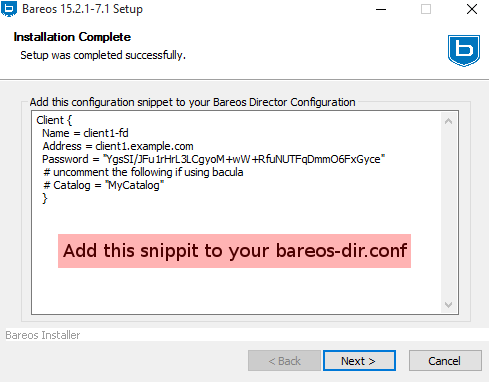Click the pink bareos-dir.conf annotation banner

coord(234,251)
